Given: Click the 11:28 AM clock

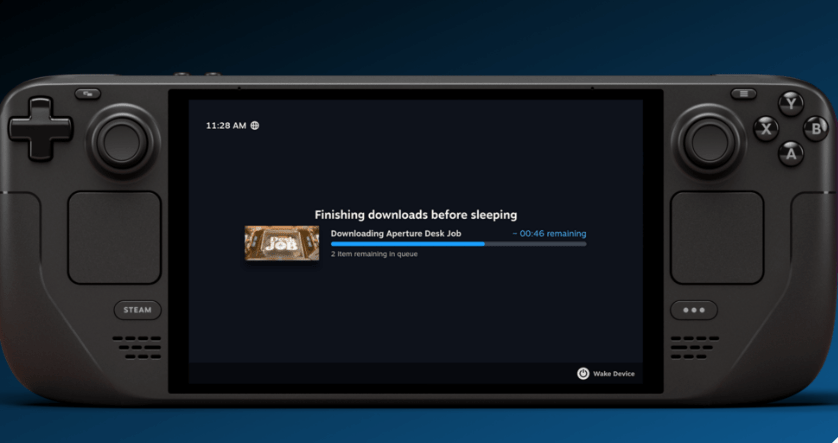Looking at the screenshot, I should [x=225, y=126].
